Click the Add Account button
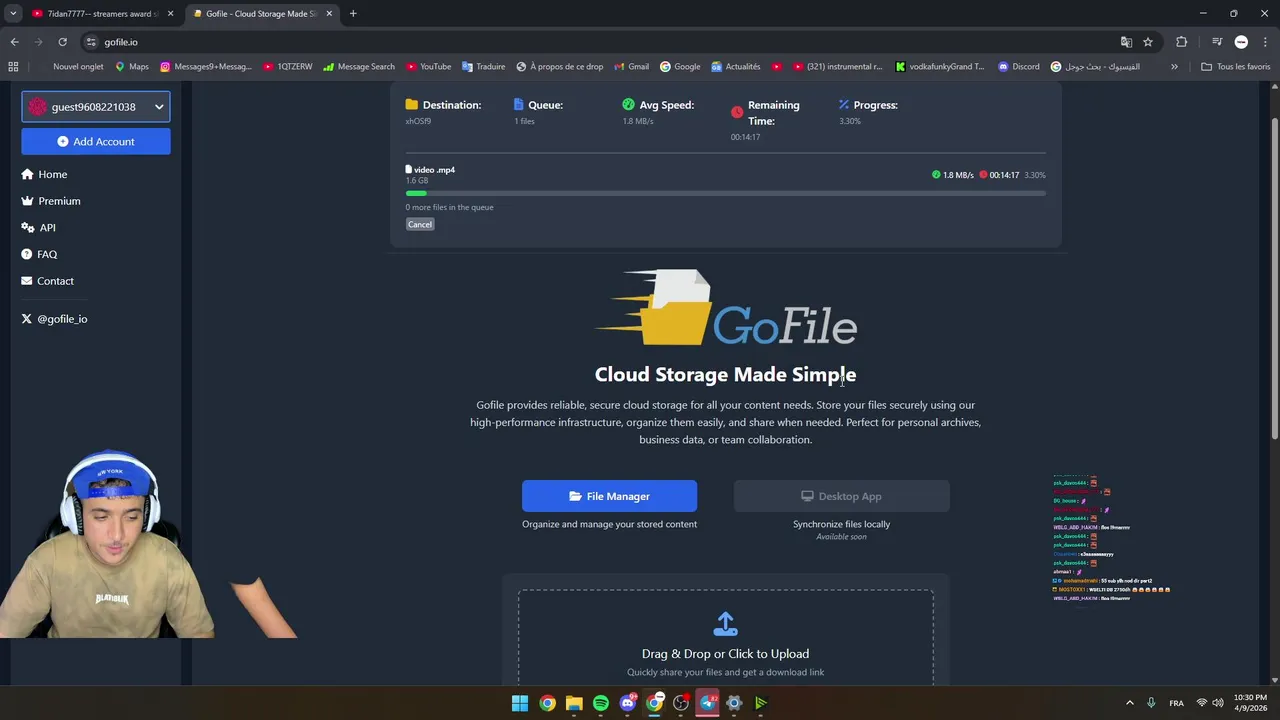 (96, 142)
